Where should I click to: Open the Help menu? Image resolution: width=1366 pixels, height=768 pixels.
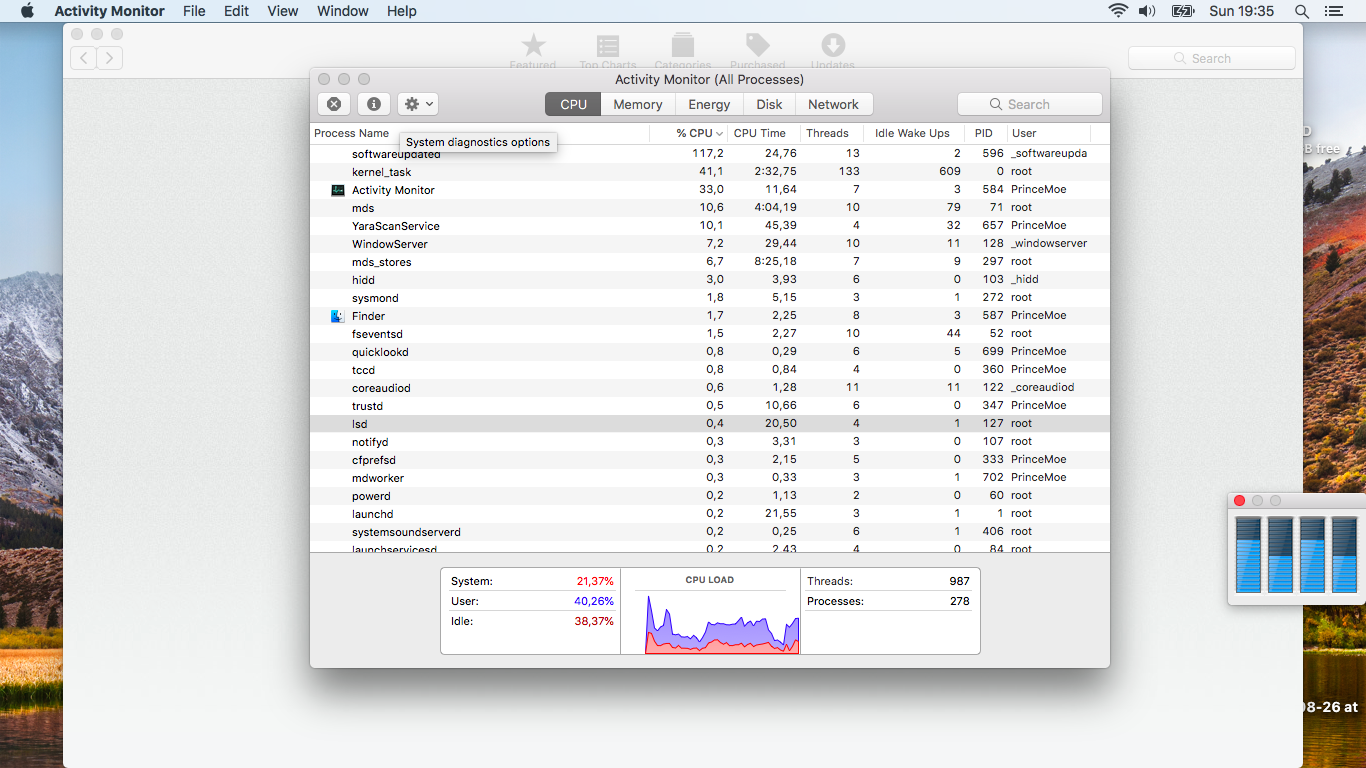(402, 11)
